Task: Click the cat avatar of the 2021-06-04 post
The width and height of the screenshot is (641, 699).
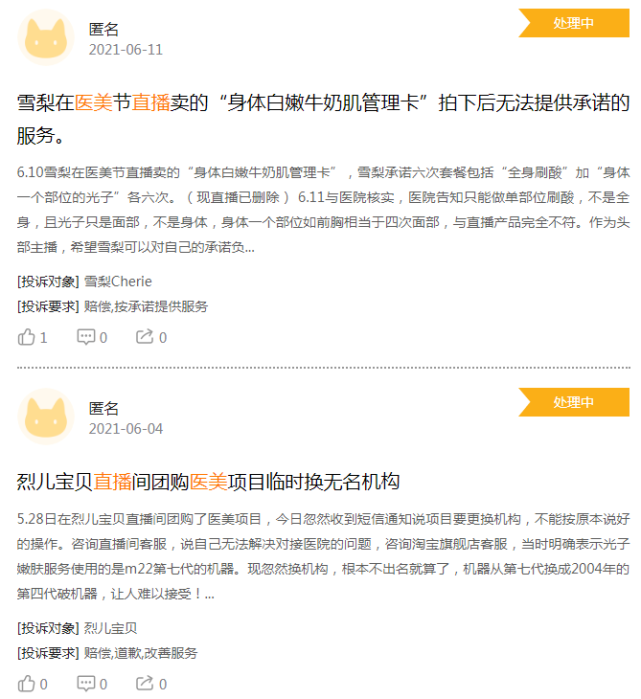Action: [45, 416]
